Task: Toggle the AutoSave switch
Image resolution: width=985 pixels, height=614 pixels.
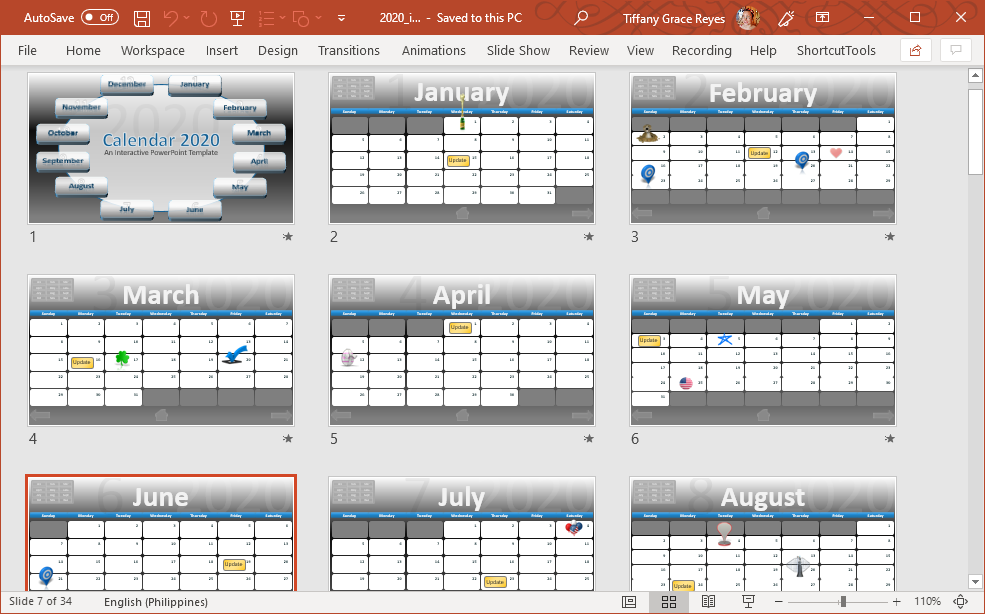Action: (x=99, y=18)
